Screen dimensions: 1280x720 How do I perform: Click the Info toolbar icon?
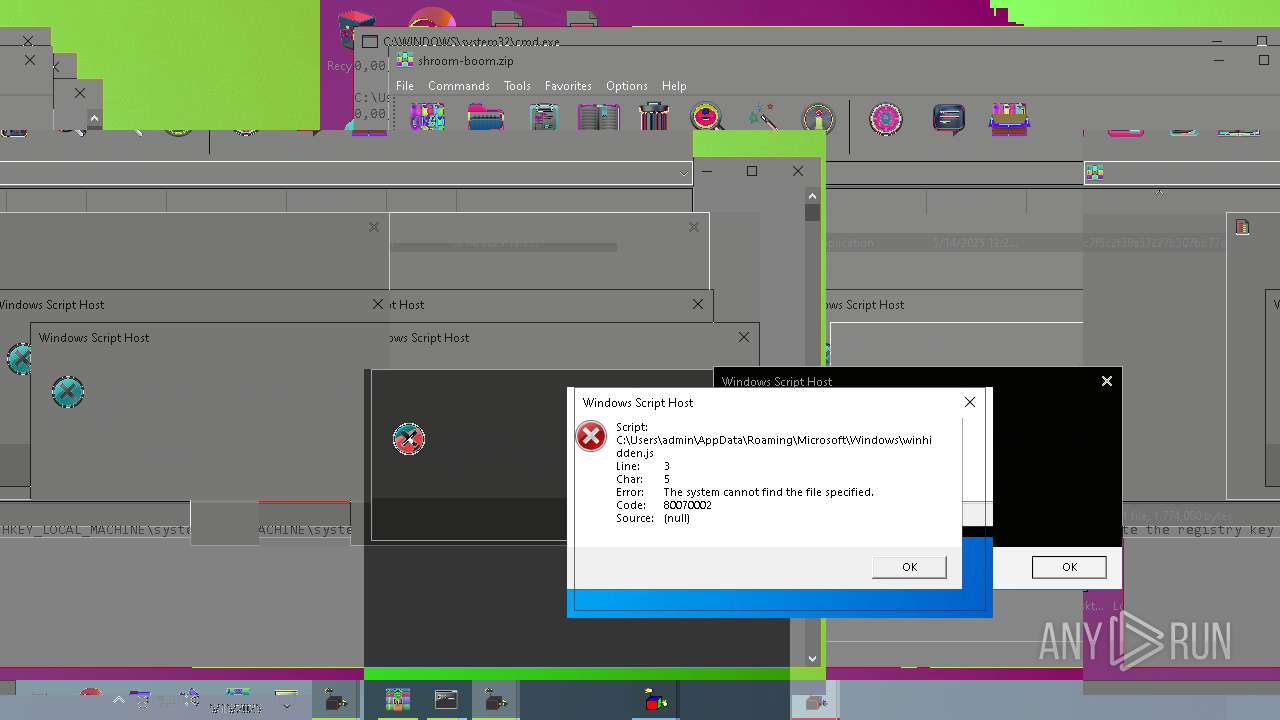818,118
